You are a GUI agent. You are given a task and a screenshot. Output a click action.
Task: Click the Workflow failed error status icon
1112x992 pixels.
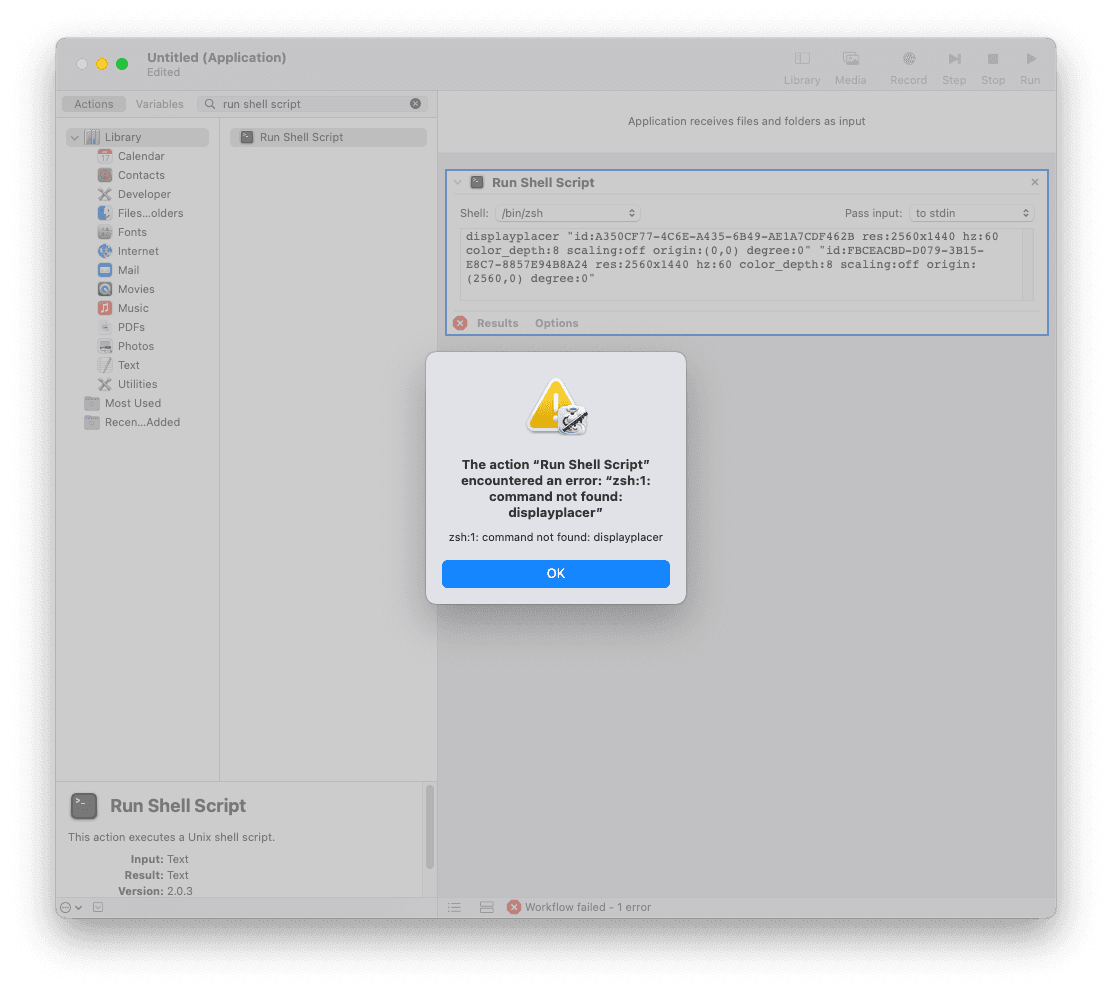[514, 908]
